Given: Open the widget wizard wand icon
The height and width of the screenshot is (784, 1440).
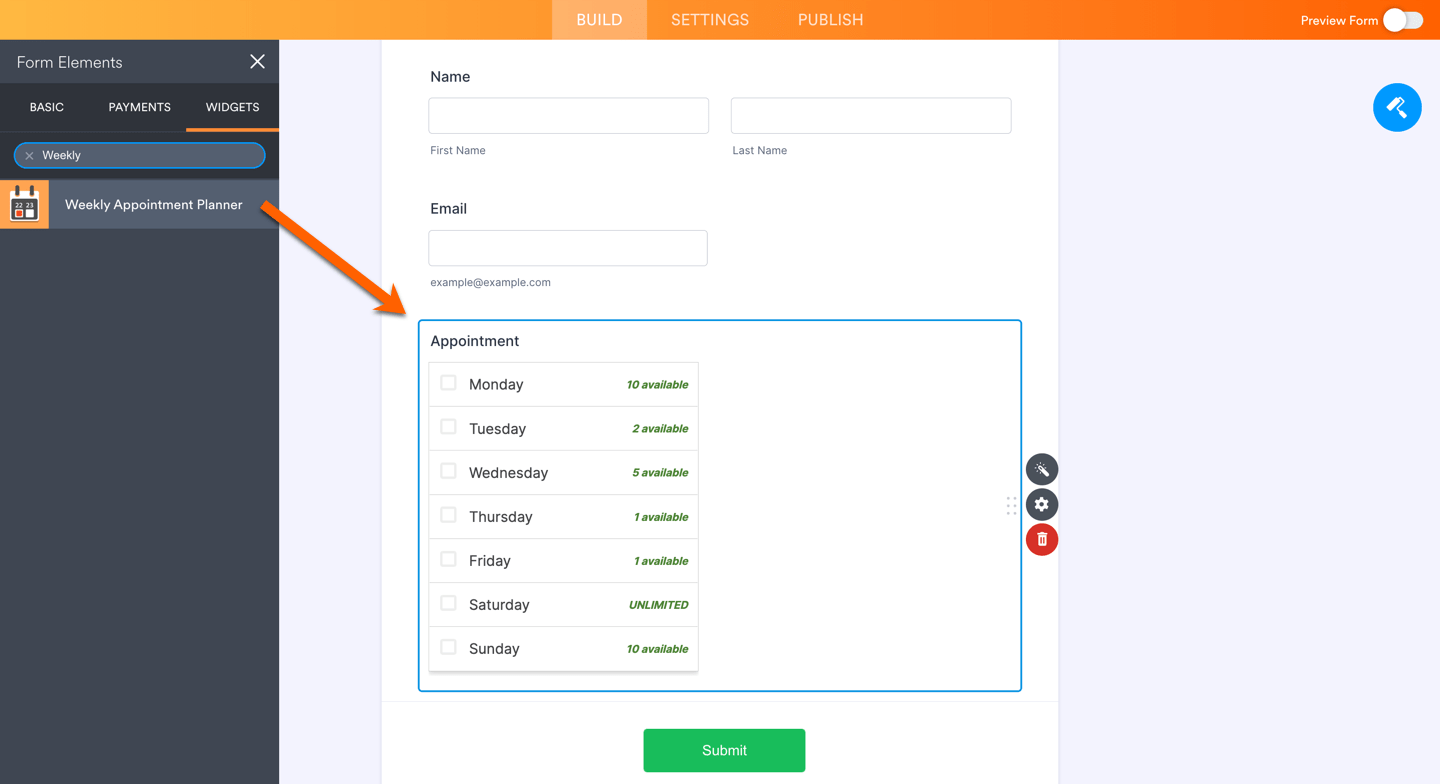Looking at the screenshot, I should tap(1042, 469).
